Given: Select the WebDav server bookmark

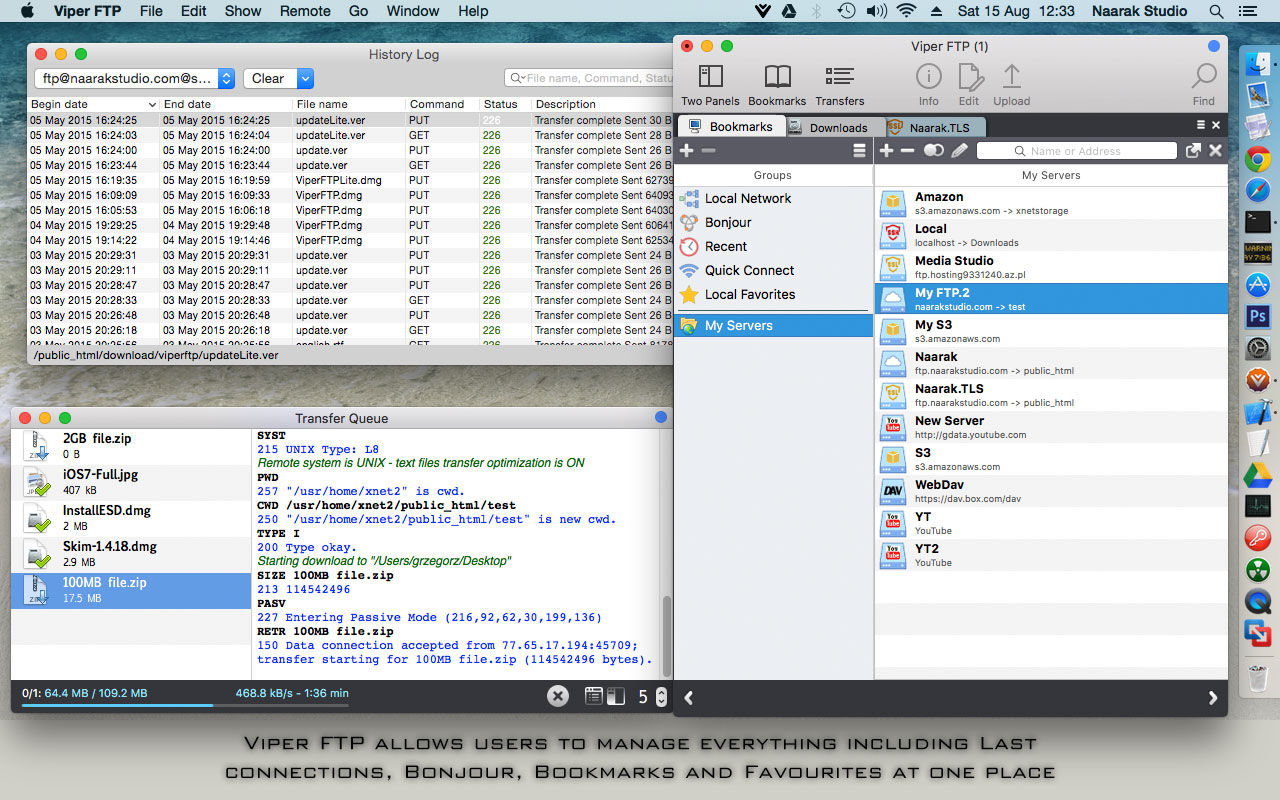Looking at the screenshot, I should [1051, 491].
